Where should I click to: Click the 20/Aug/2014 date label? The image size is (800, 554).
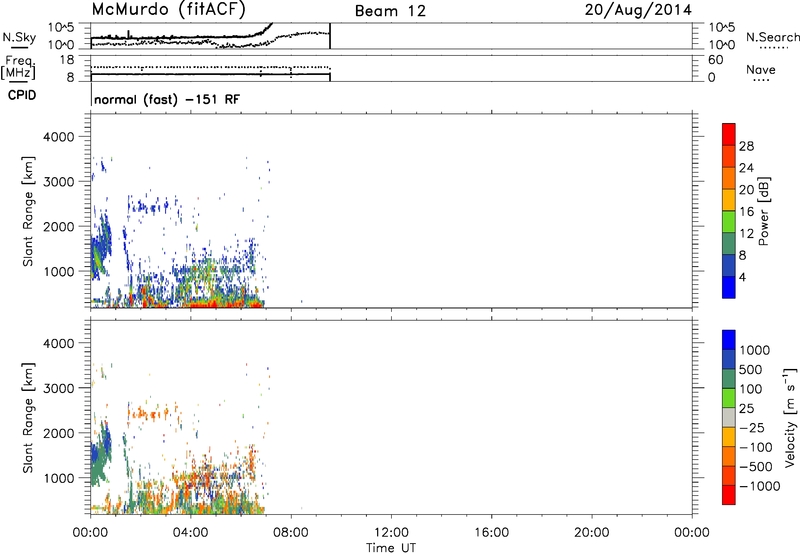[638, 10]
